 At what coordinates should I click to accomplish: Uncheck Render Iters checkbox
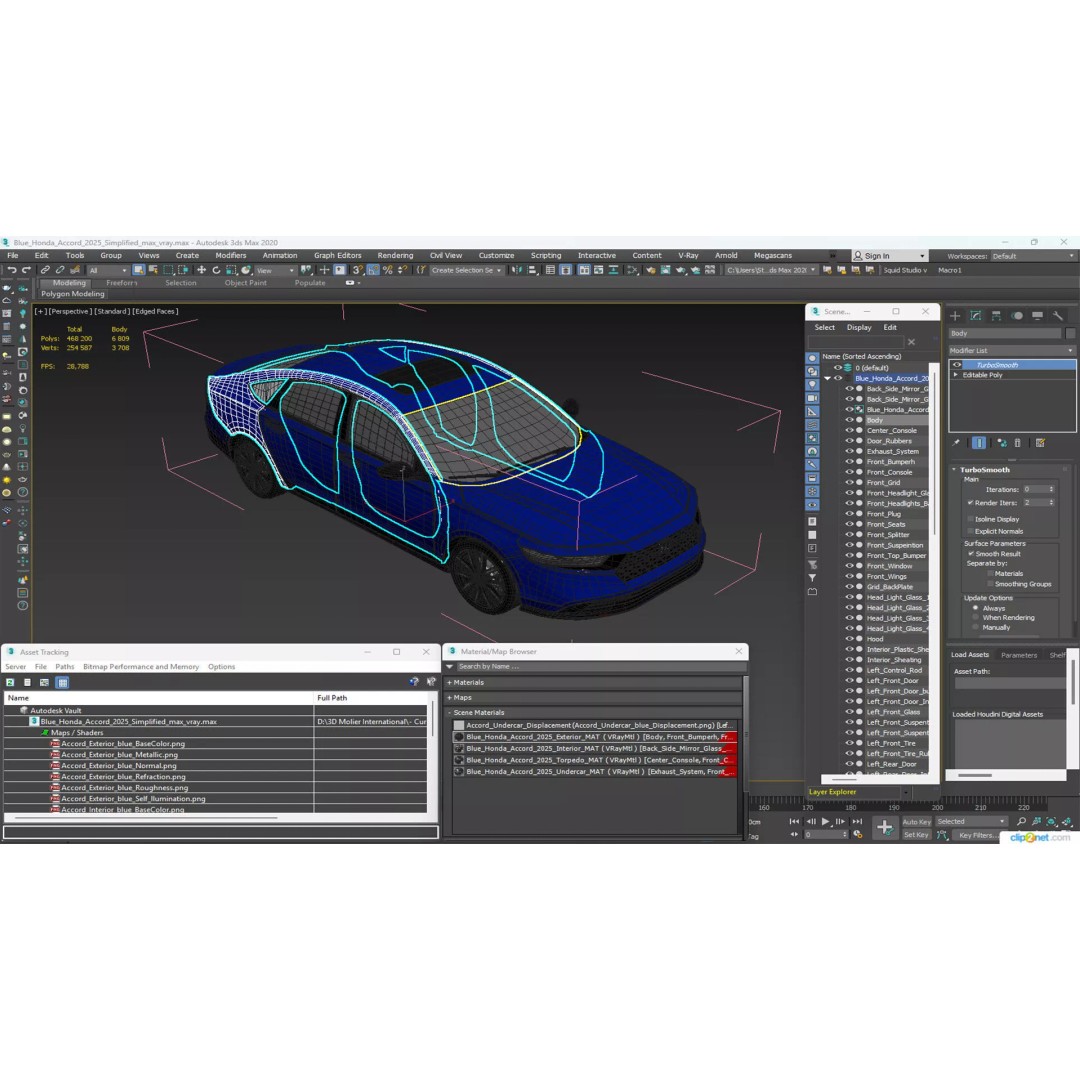[x=970, y=503]
